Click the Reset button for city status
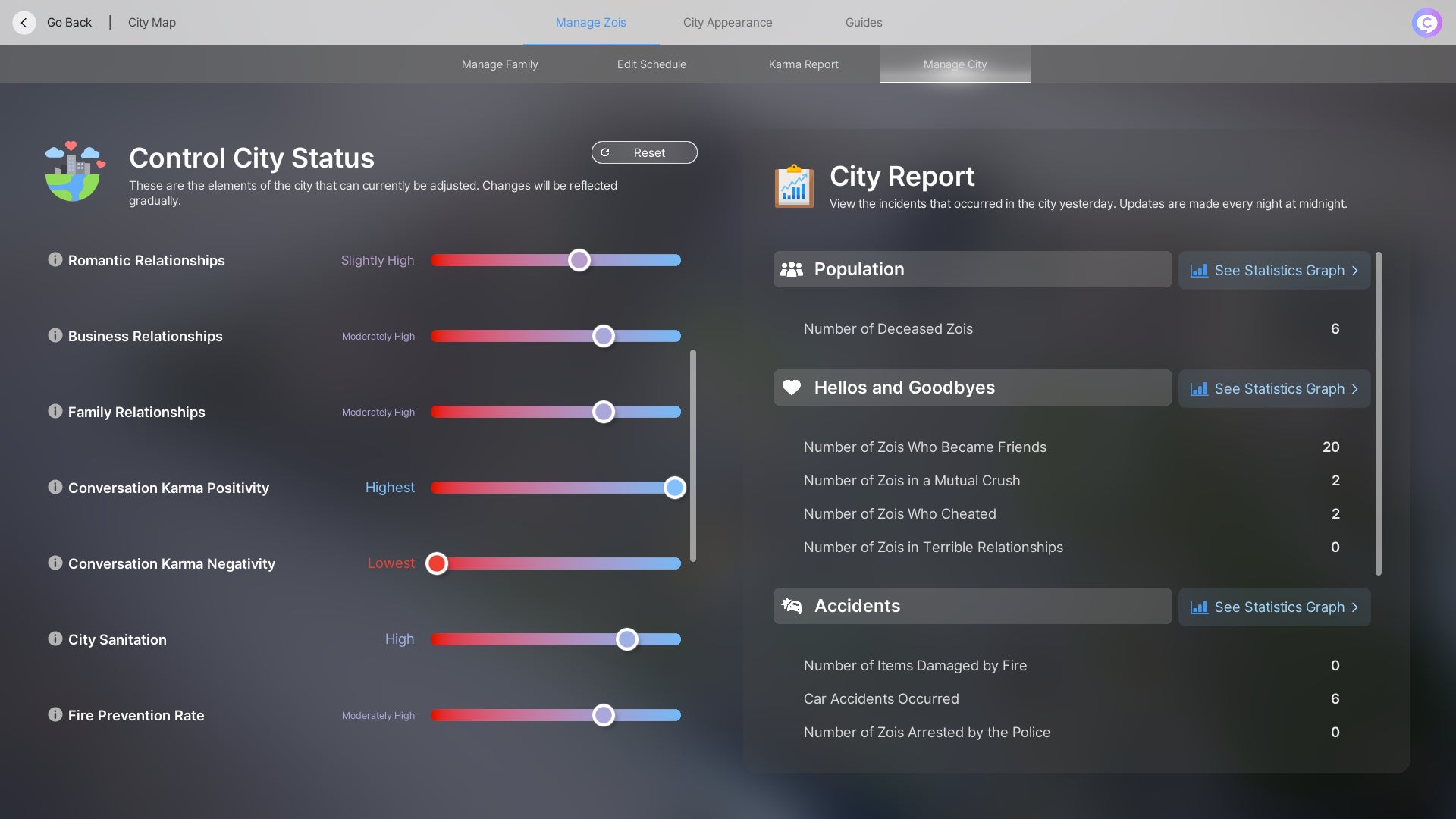Viewport: 1456px width, 819px height. click(x=643, y=152)
